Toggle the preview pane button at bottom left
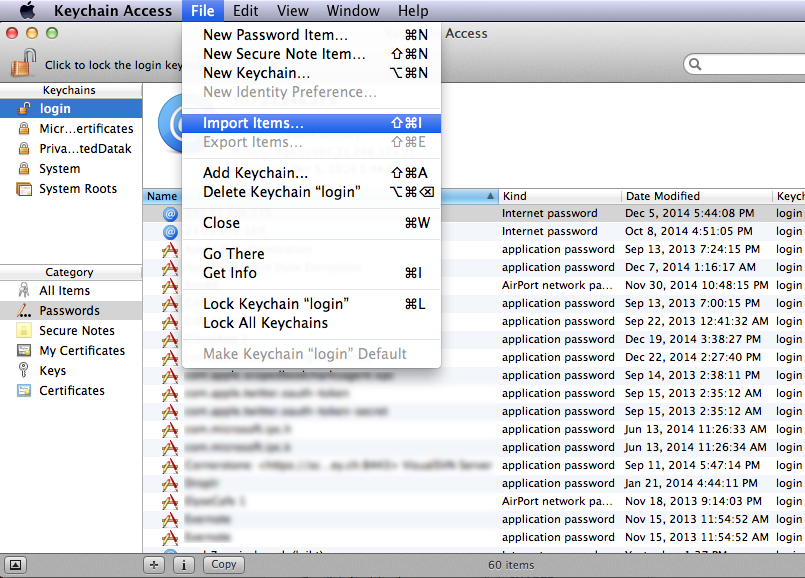This screenshot has height=578, width=805. (15, 565)
